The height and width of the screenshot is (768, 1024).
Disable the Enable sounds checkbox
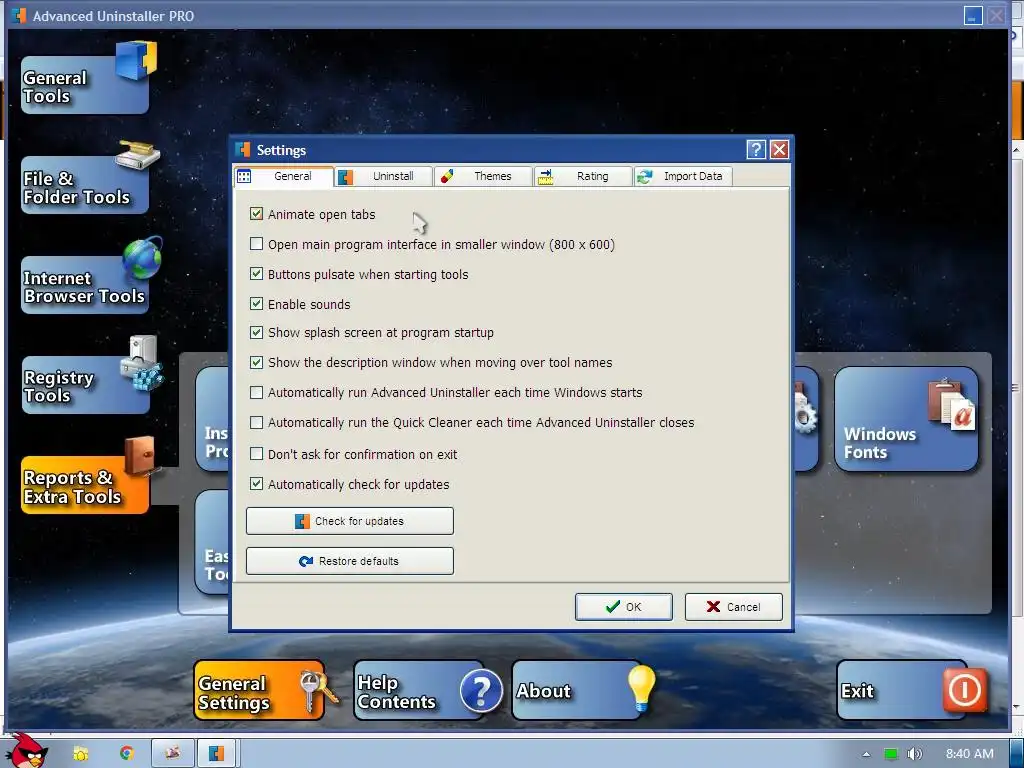(x=257, y=304)
